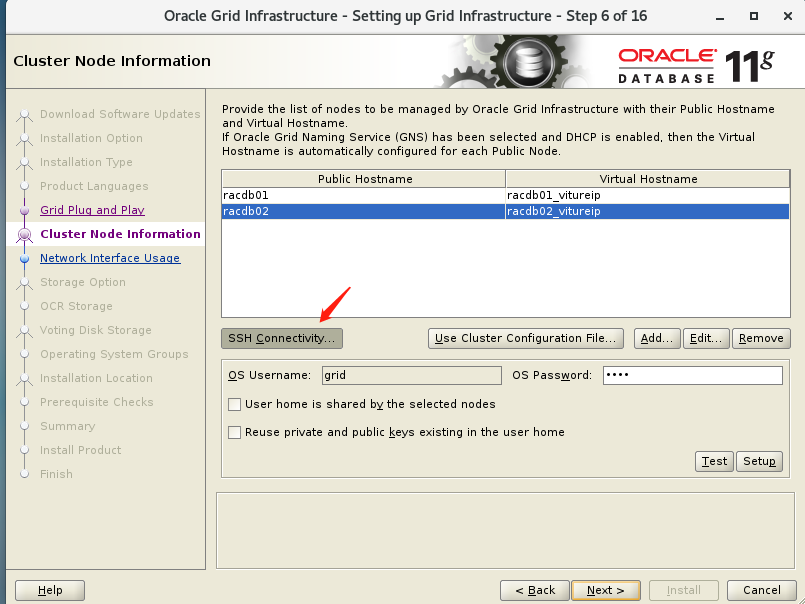Image resolution: width=805 pixels, height=604 pixels.
Task: Test SSH connectivity
Action: coord(714,461)
